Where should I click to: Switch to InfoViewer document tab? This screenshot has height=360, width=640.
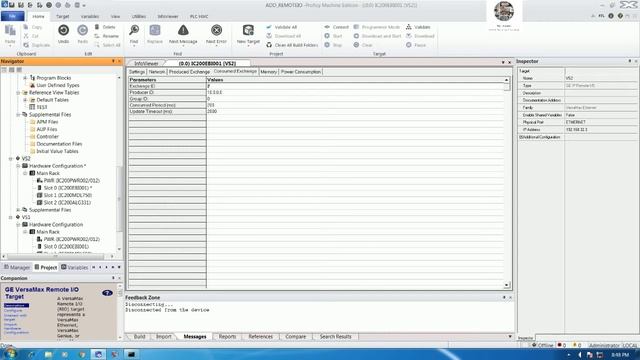coord(146,64)
